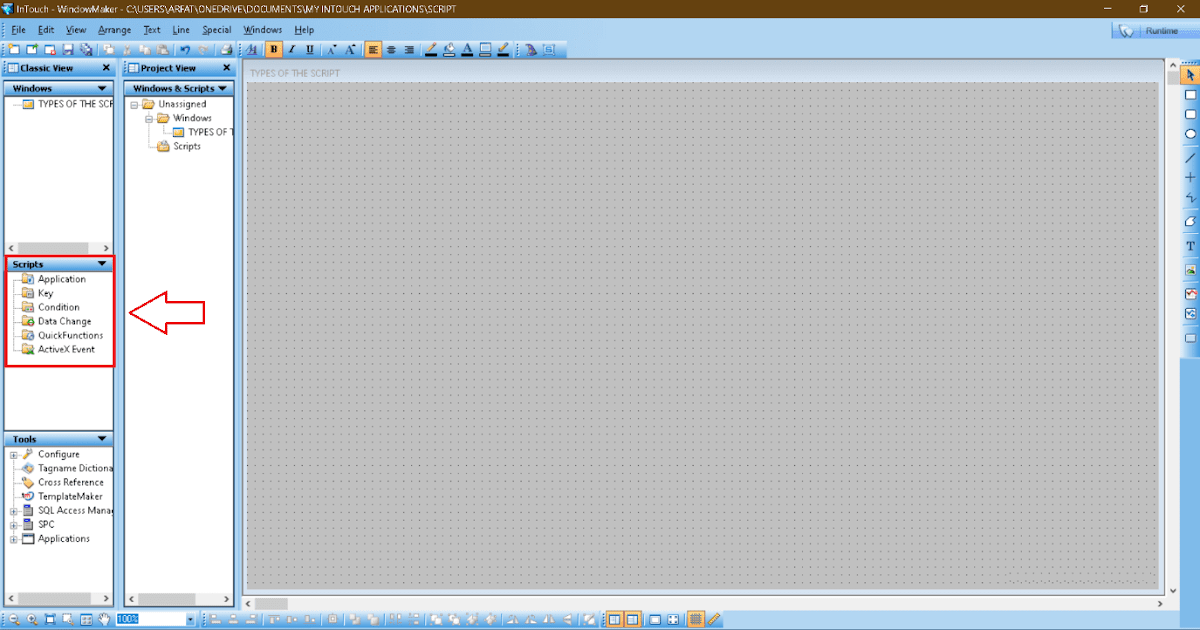Screen dimensions: 1200x630
Task: Open the Special menu
Action: [x=216, y=29]
